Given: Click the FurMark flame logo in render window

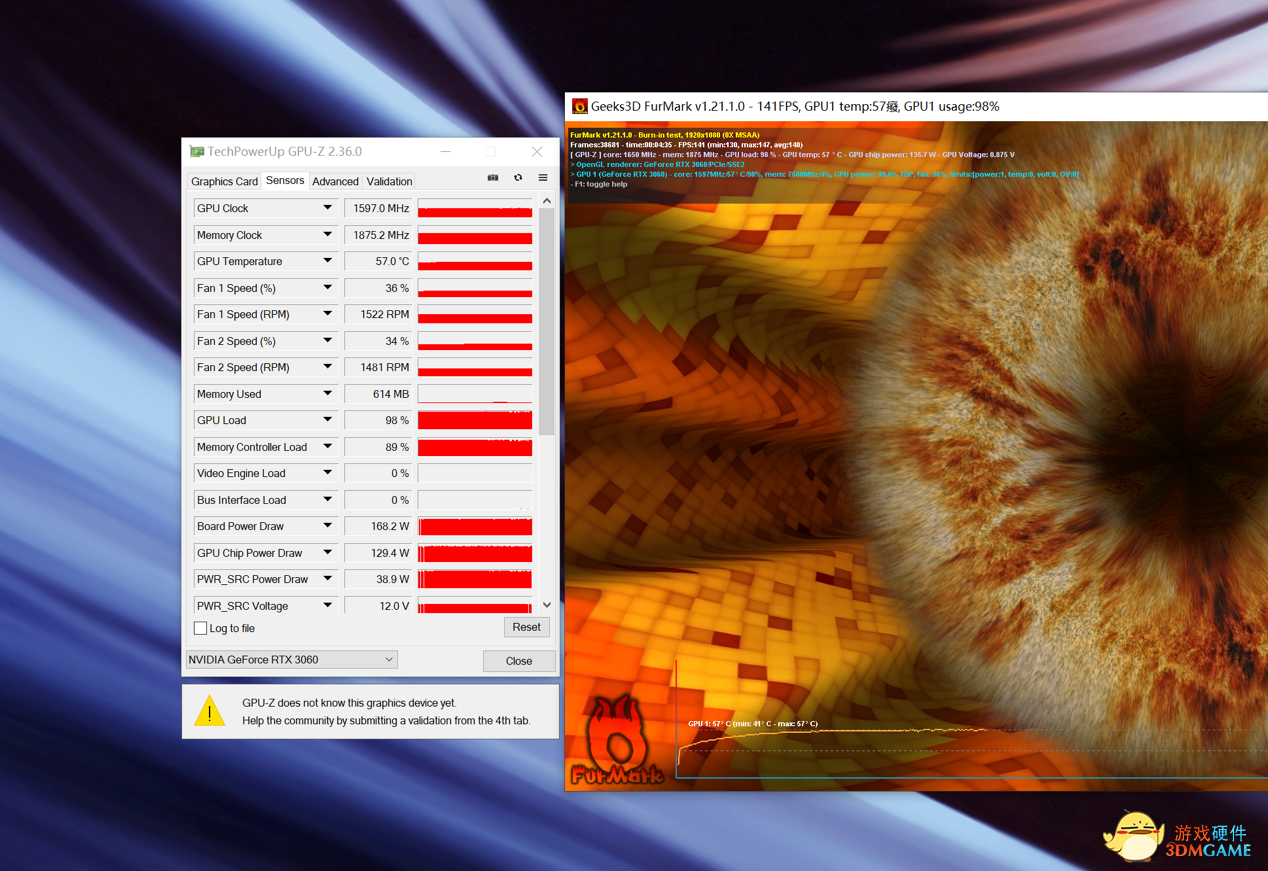Looking at the screenshot, I should click(618, 740).
